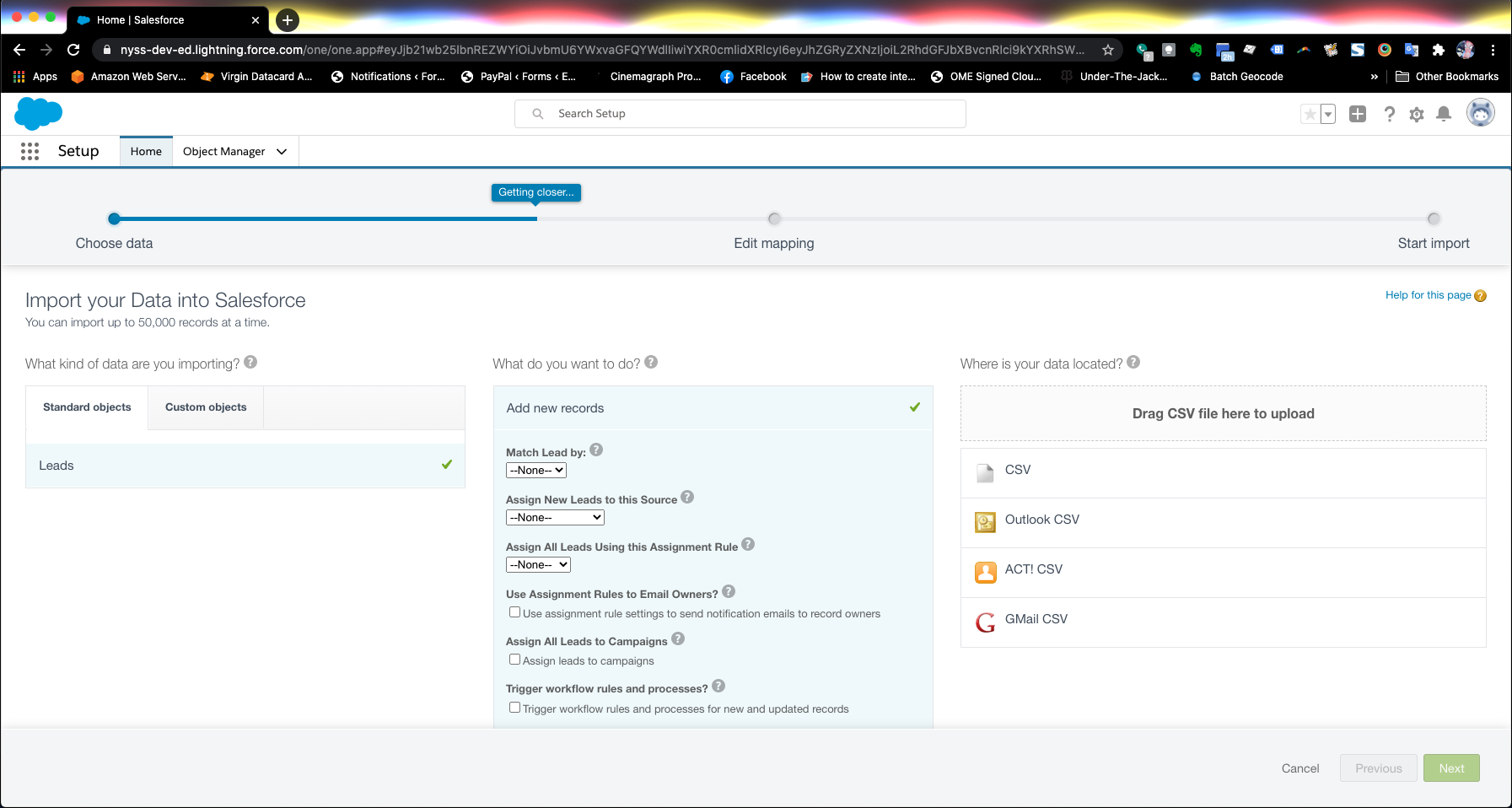This screenshot has height=808, width=1512.
Task: Select the ACT! CSV icon
Action: point(985,572)
